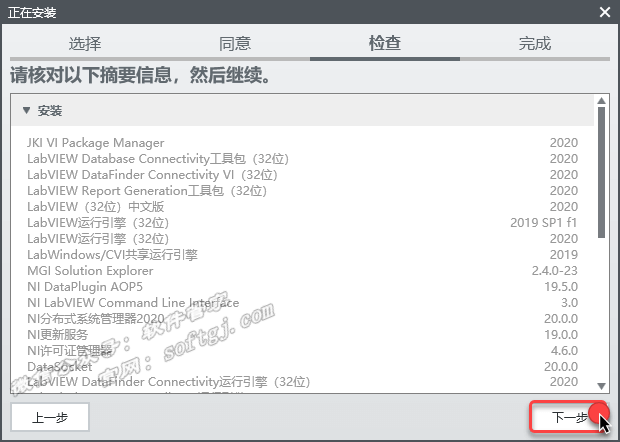Click the 安装 section header label
This screenshot has width=620, height=442.
(50, 111)
